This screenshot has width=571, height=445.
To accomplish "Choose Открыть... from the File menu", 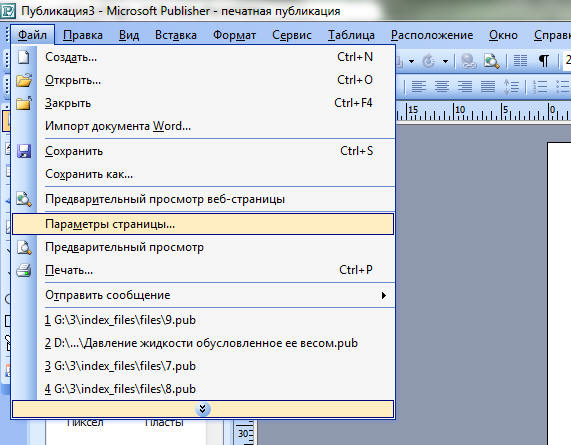I will pos(203,80).
